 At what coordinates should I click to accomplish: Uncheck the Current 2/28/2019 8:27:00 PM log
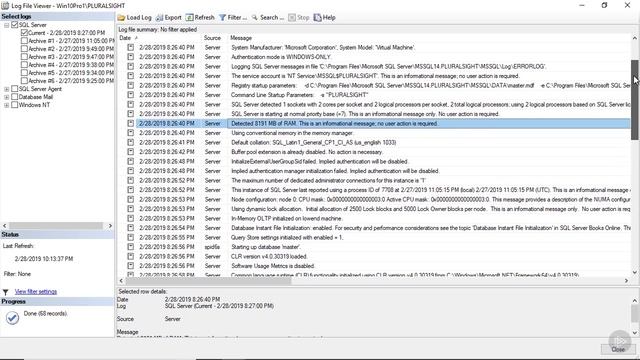pos(24,33)
